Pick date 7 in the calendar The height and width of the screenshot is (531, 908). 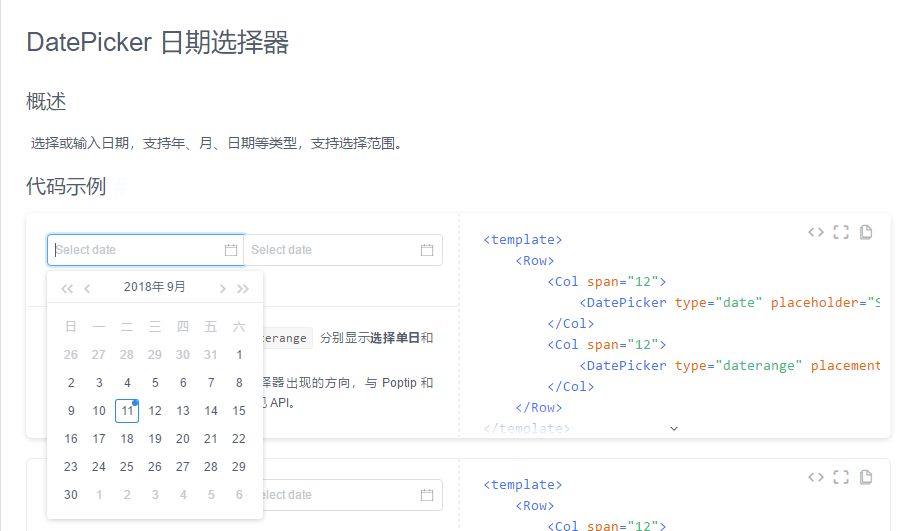tap(211, 383)
